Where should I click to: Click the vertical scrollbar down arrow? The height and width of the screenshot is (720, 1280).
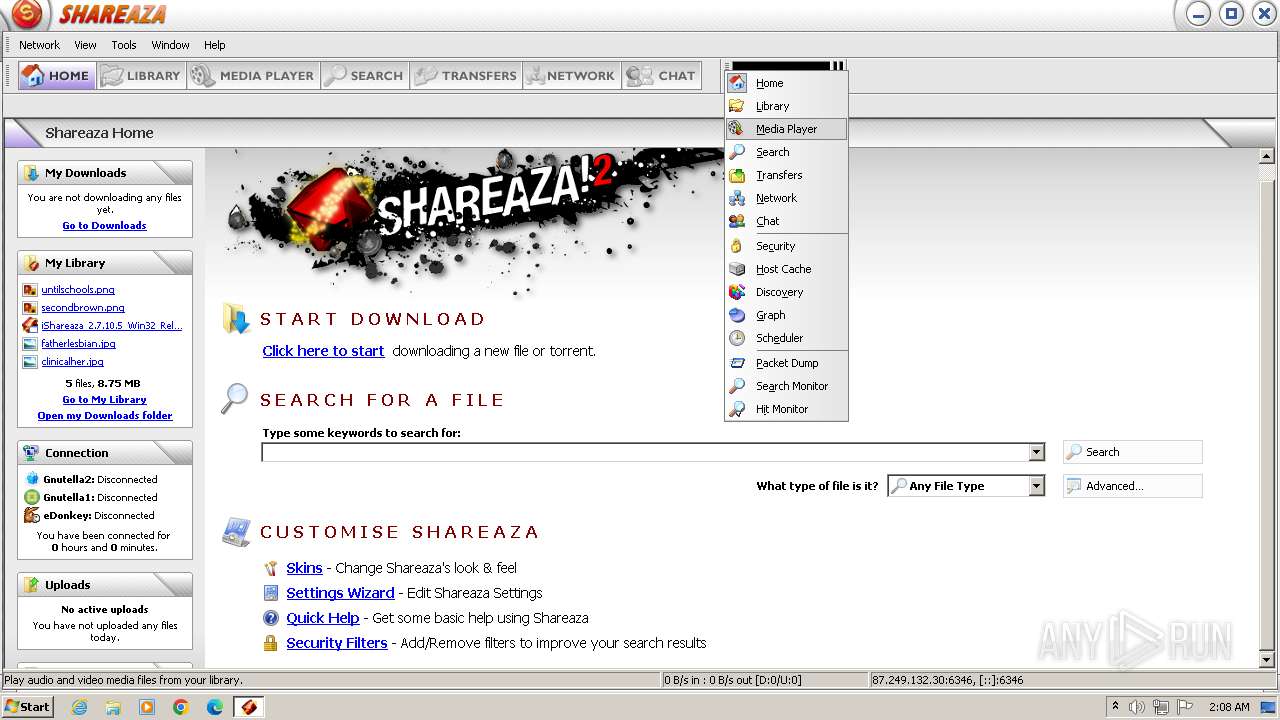click(x=1267, y=660)
